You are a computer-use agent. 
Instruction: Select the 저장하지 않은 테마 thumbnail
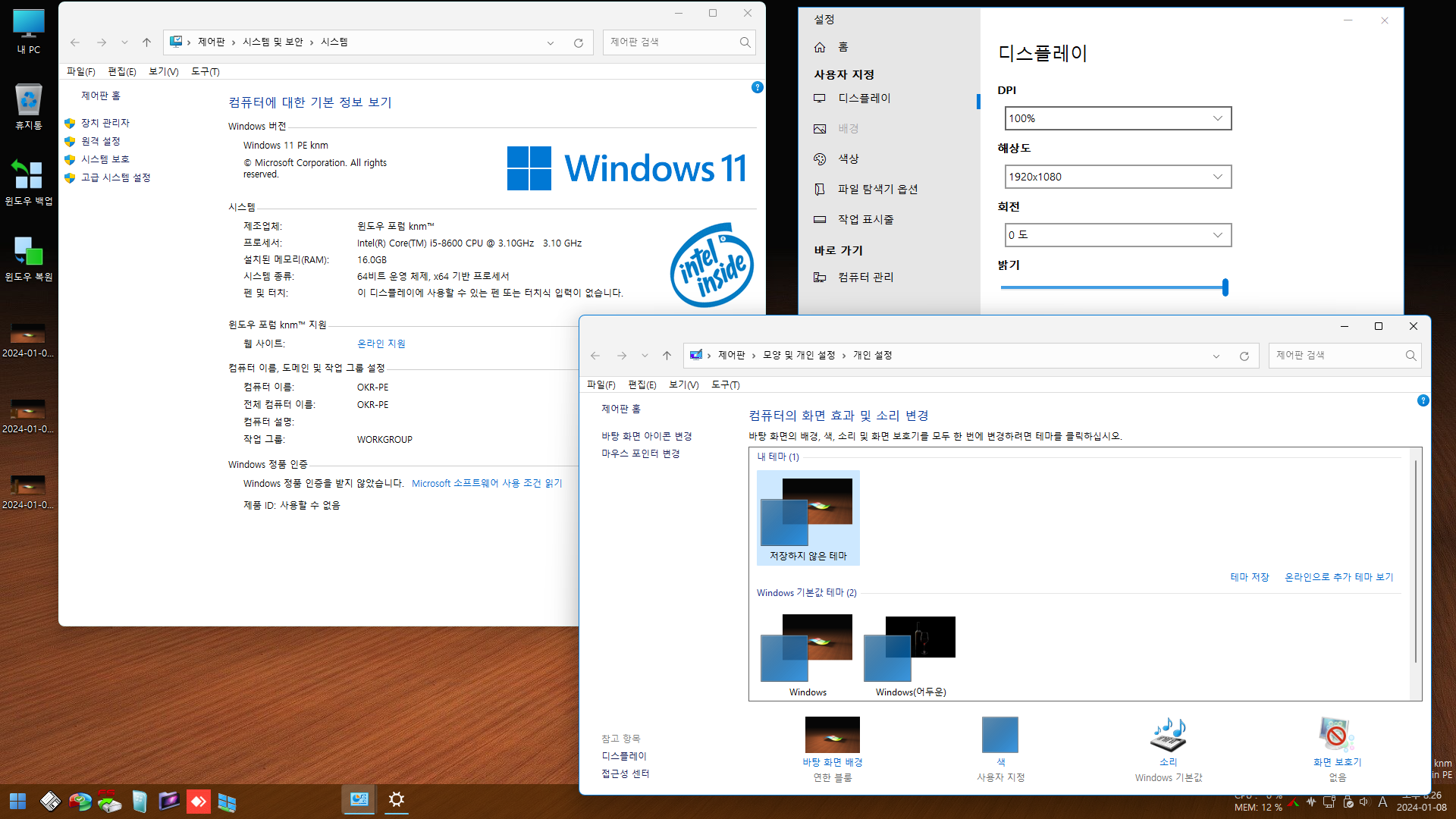(808, 518)
